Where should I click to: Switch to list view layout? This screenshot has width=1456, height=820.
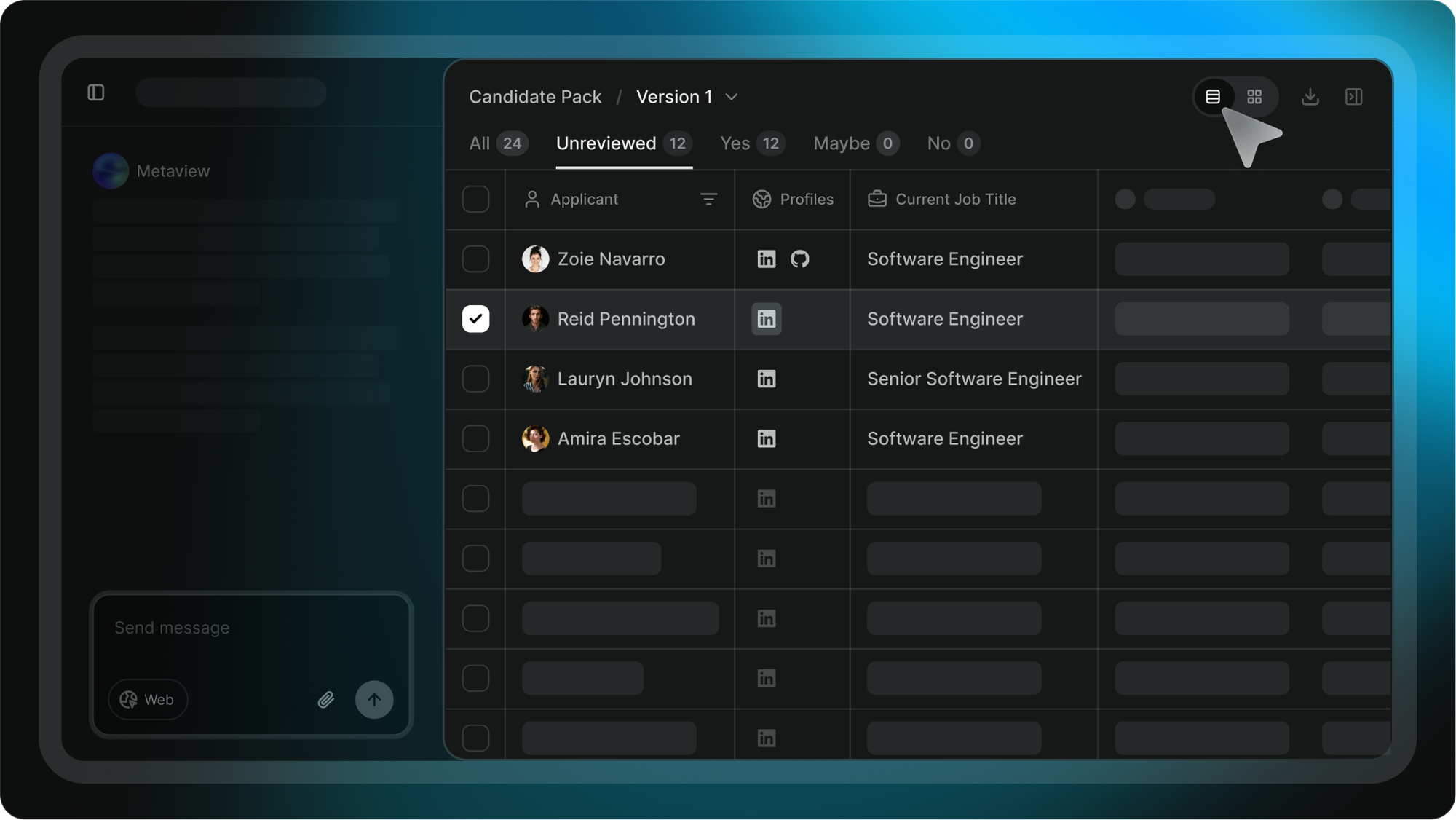[x=1213, y=97]
